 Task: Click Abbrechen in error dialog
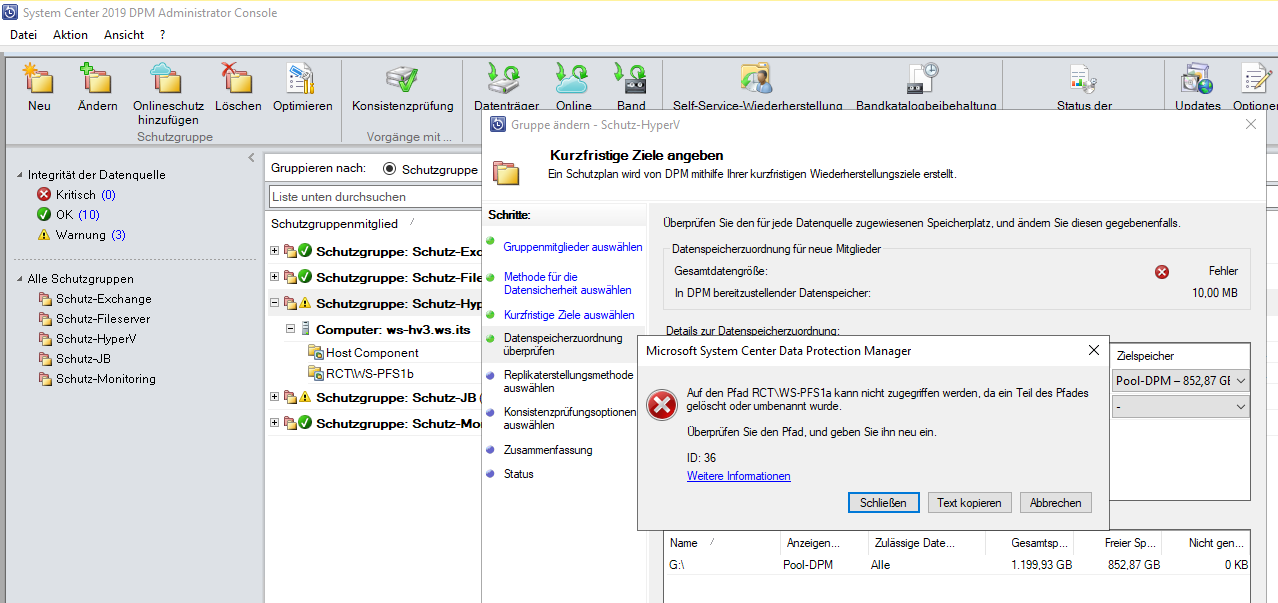click(1056, 503)
